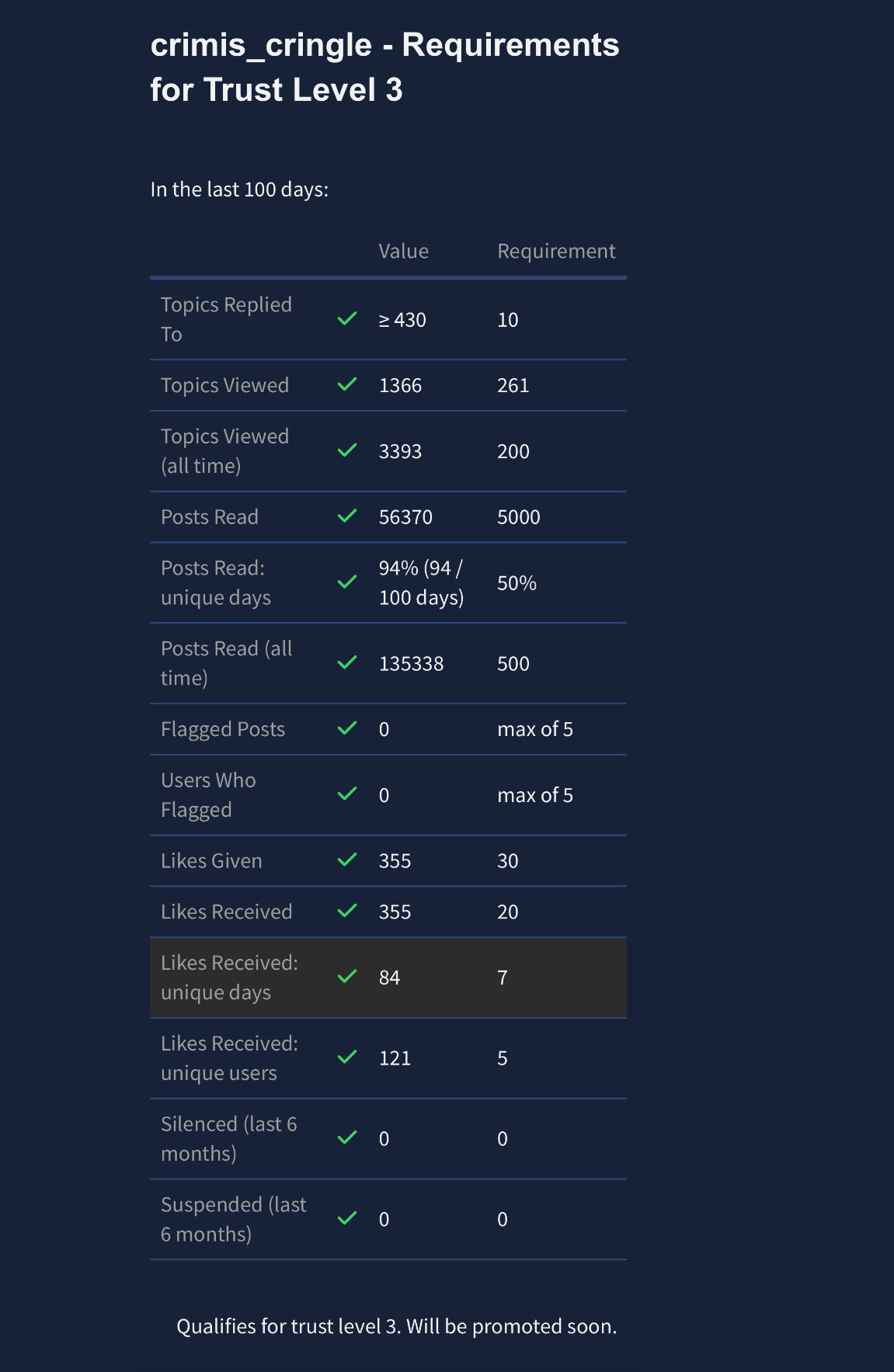Click the 94% unique days value

(421, 582)
